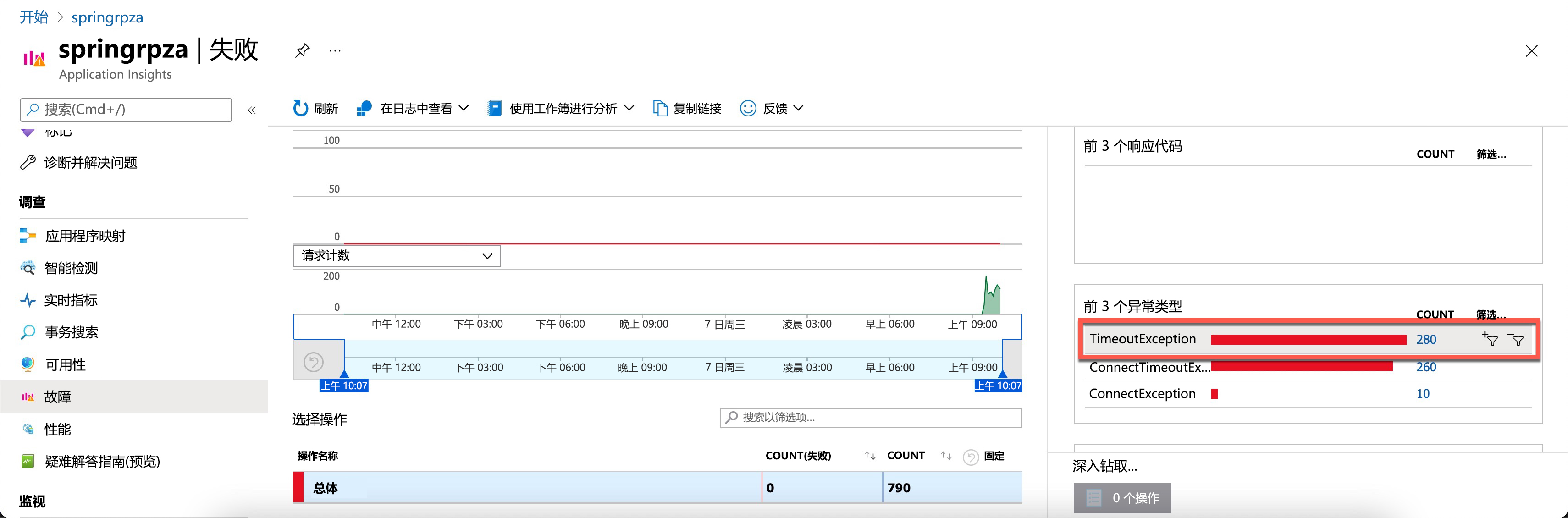Open 应用程序映射 in the sidebar
Screen dimensions: 1568x518
[85, 236]
